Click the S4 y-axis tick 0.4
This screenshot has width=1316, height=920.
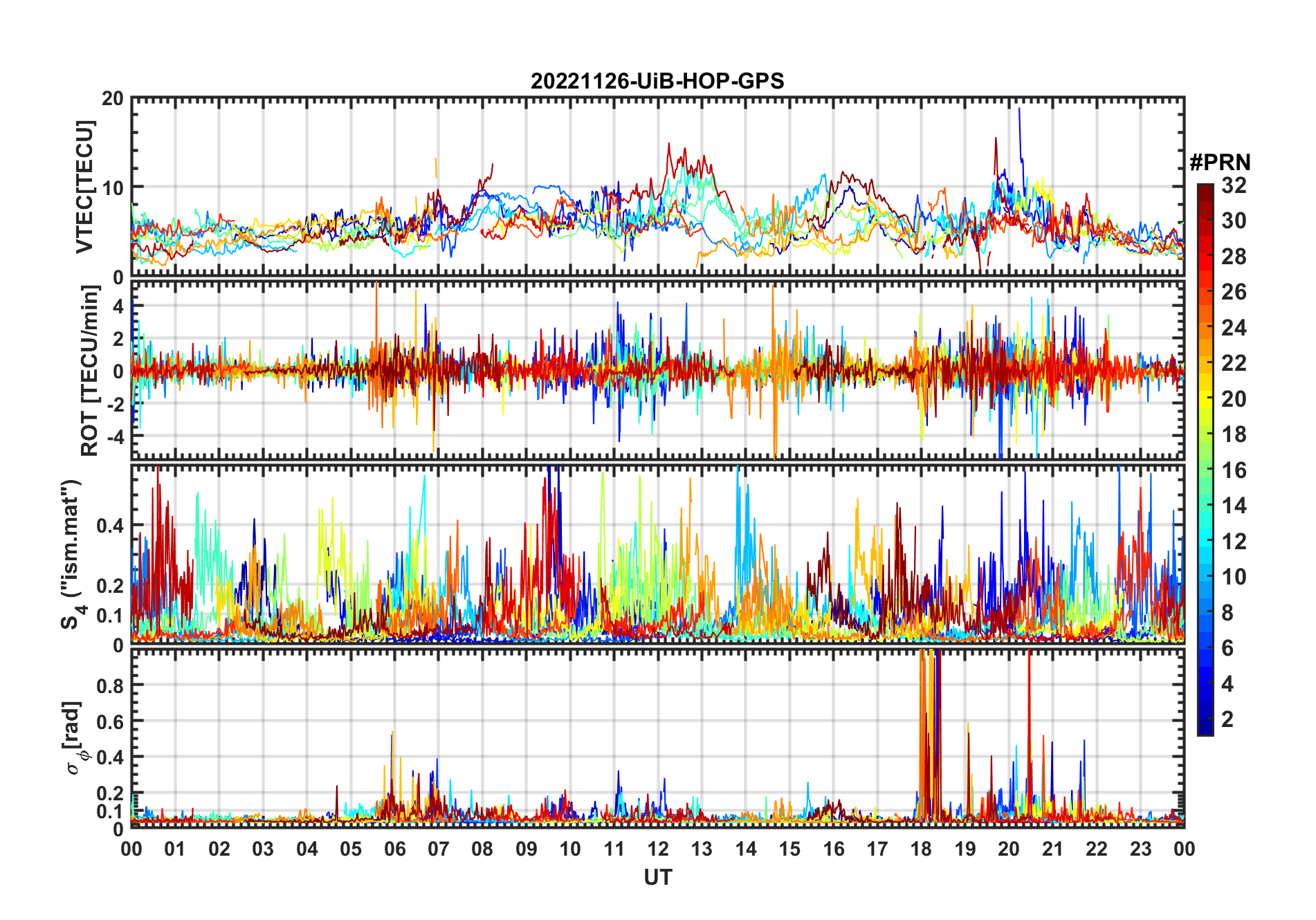pos(111,526)
